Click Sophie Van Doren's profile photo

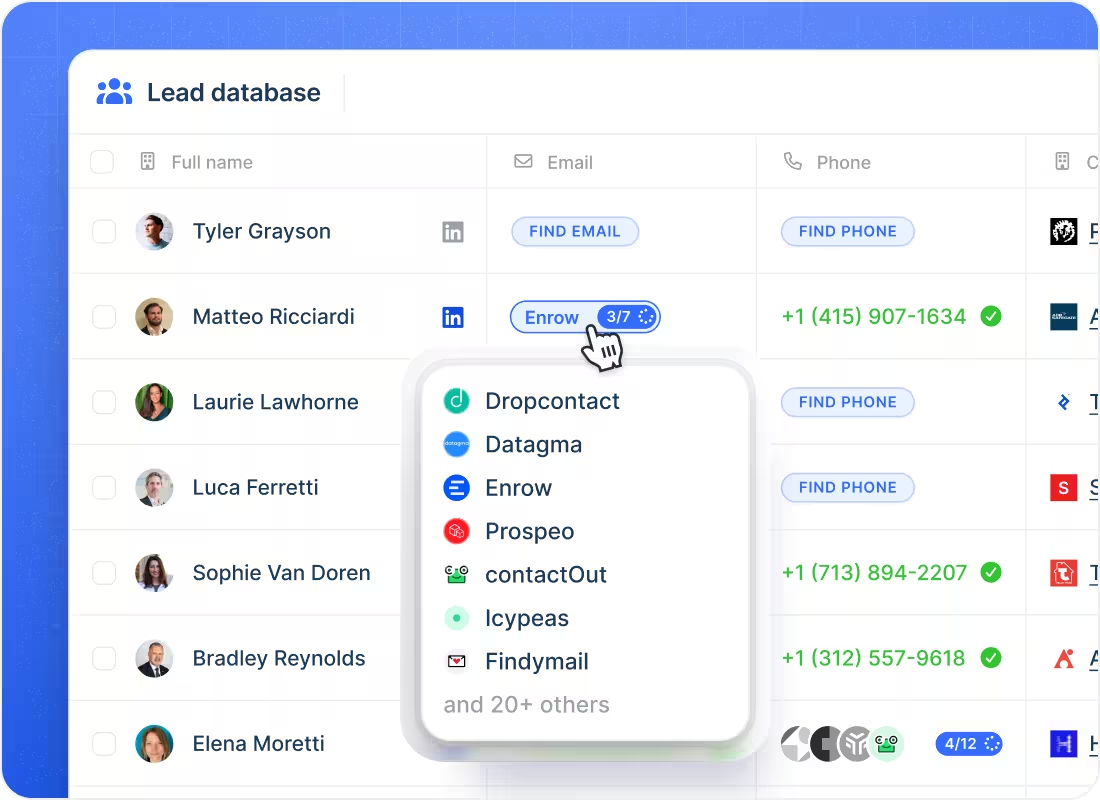click(x=154, y=573)
